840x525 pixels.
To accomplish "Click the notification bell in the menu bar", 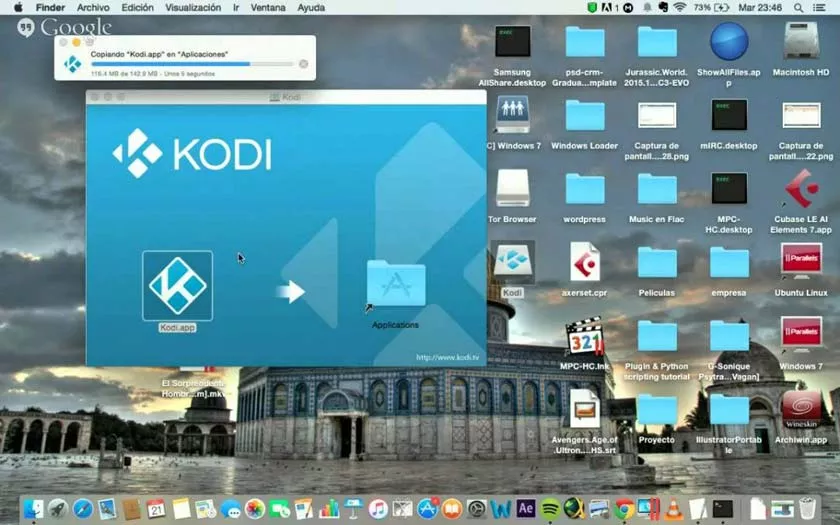I will tap(647, 8).
